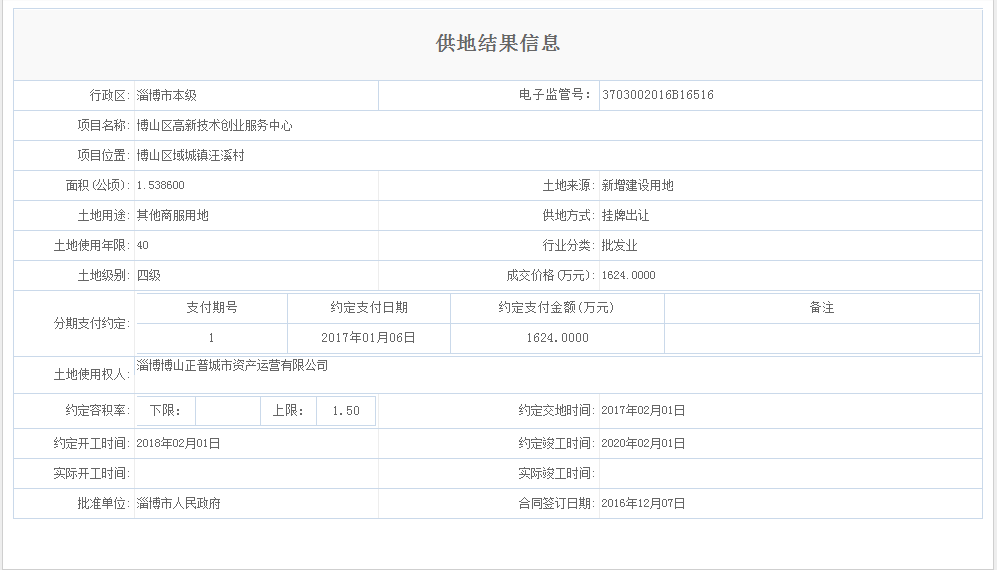Select the land use term 40
997x570 pixels.
click(x=142, y=245)
